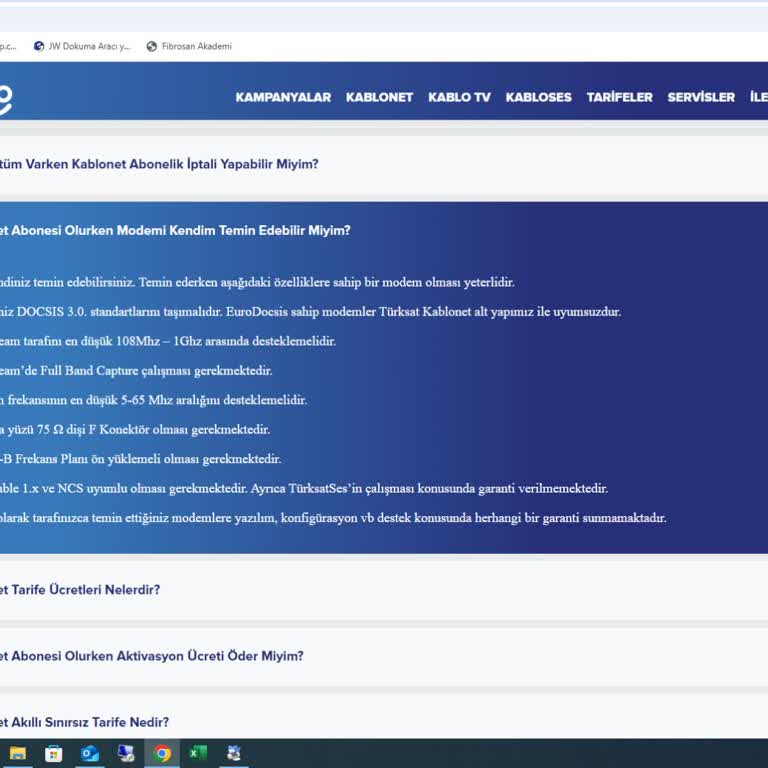Click the yazılım, konfigürasyon garanti line

333,518
